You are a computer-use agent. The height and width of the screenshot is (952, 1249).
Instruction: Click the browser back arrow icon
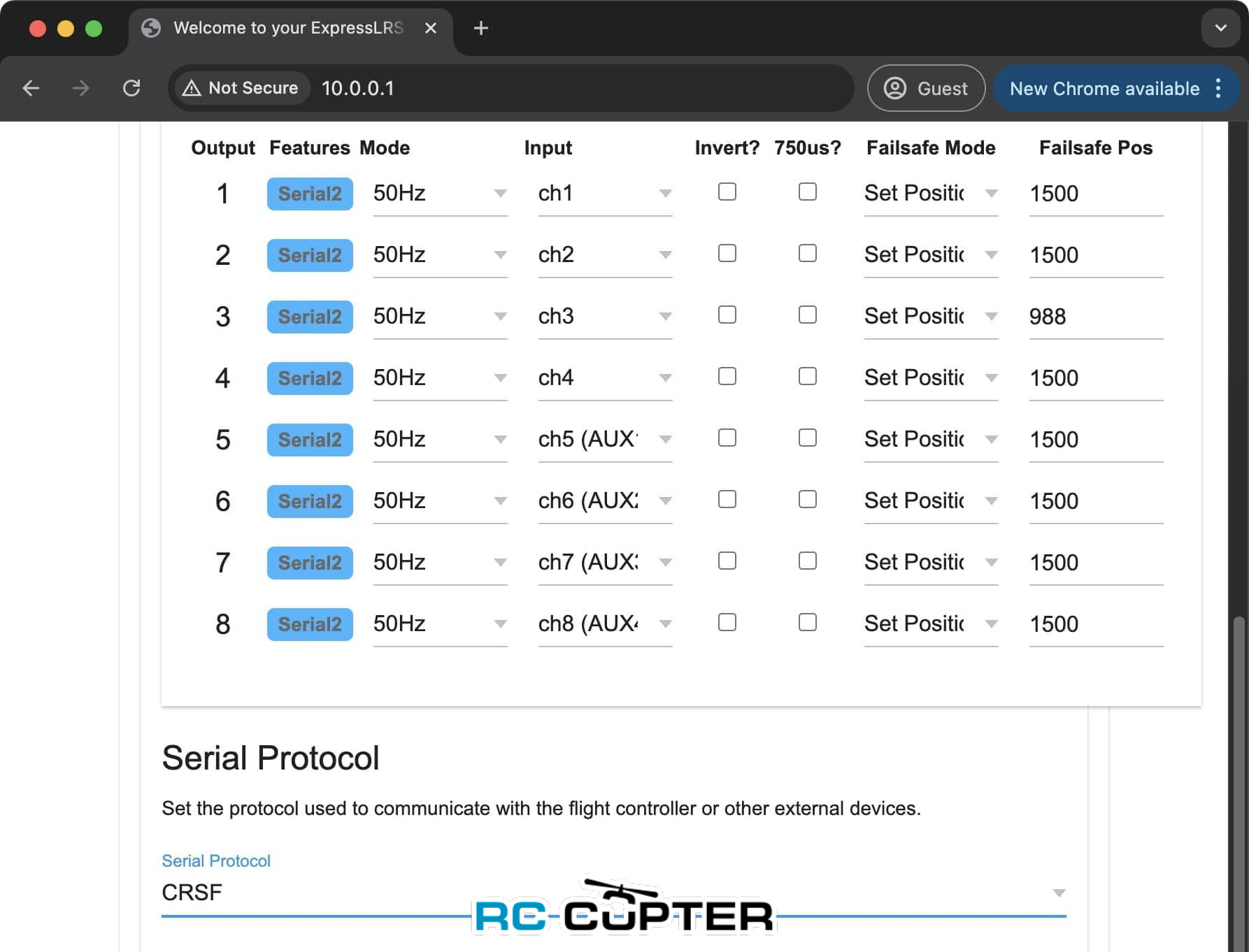tap(31, 88)
